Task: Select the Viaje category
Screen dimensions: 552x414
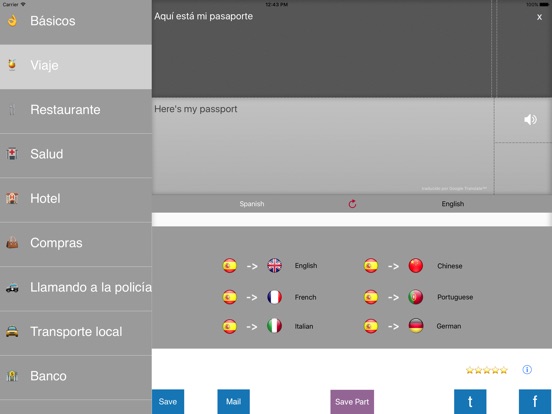Action: (x=76, y=67)
